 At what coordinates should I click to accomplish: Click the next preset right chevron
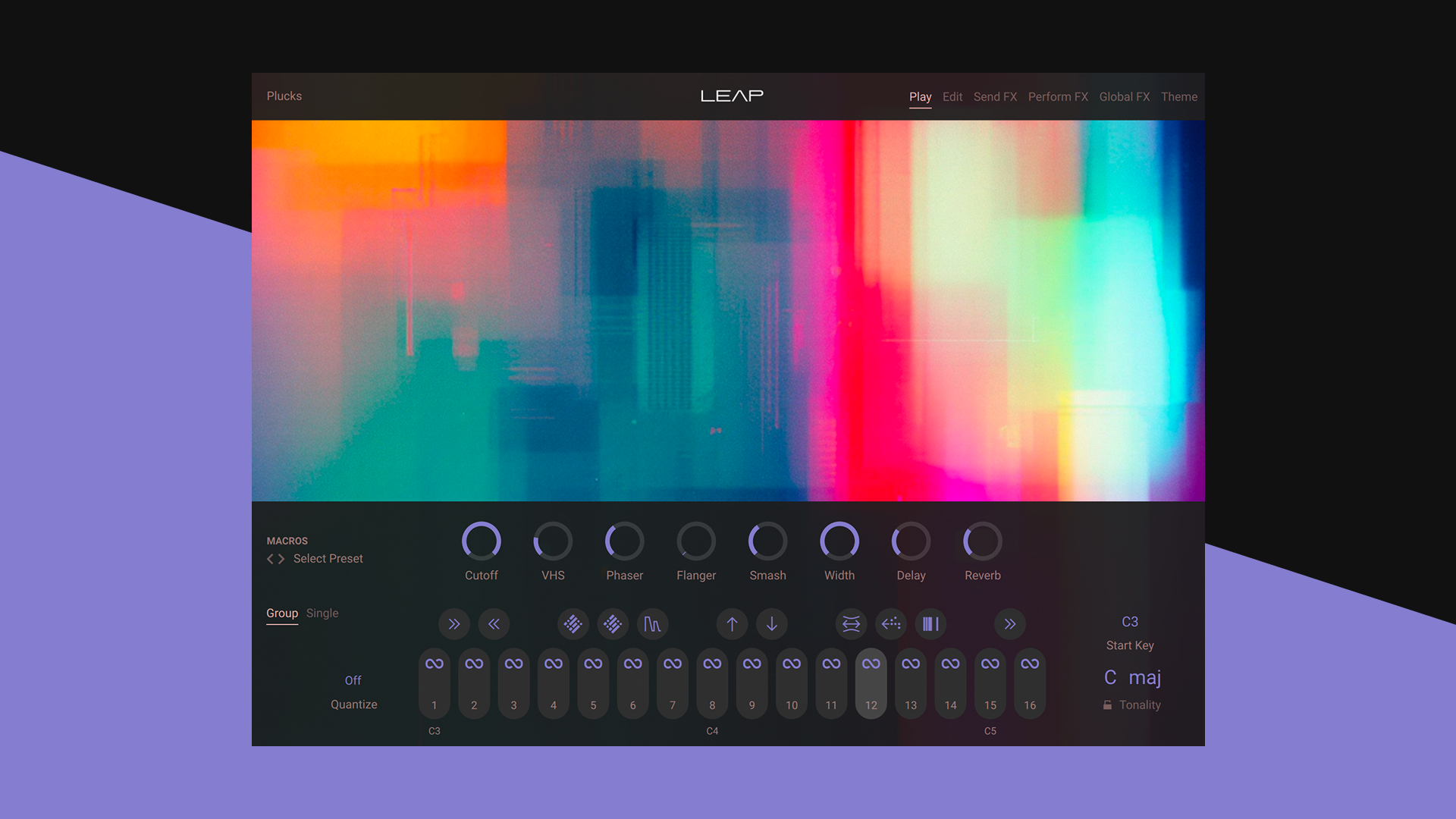coord(281,558)
